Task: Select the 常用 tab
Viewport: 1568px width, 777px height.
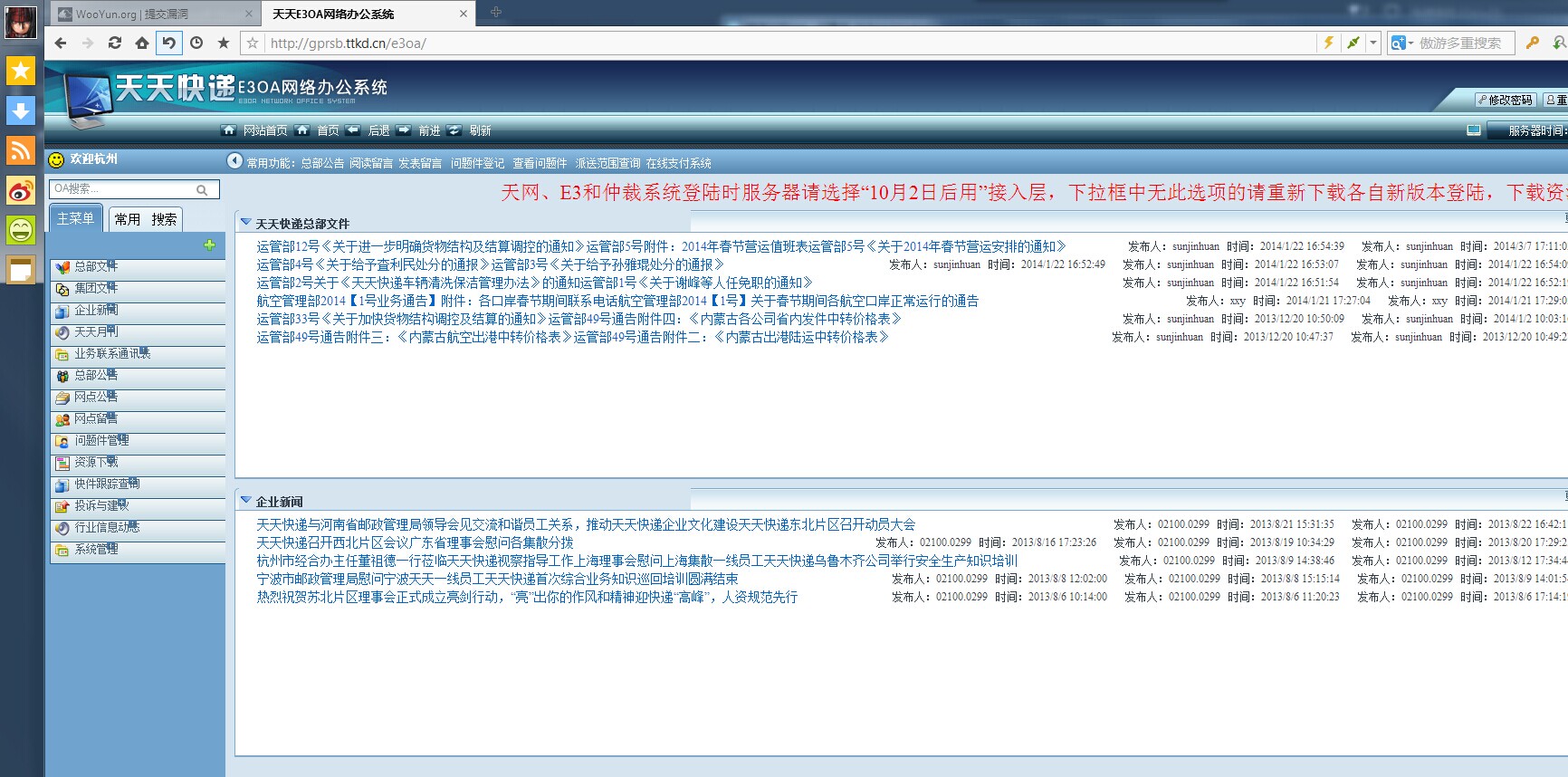Action: (x=127, y=219)
